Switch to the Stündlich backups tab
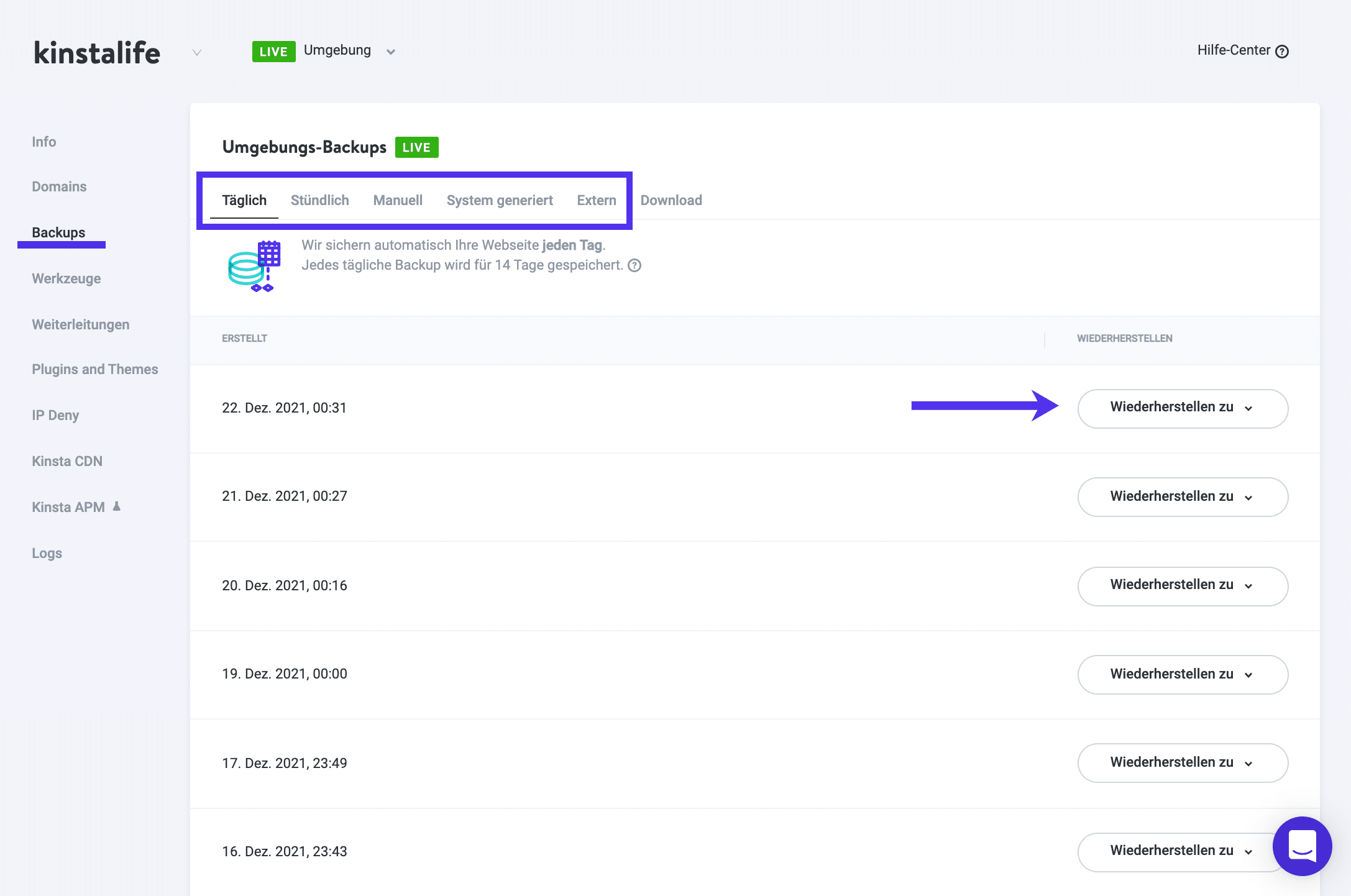This screenshot has height=896, width=1351. pyautogui.click(x=319, y=199)
